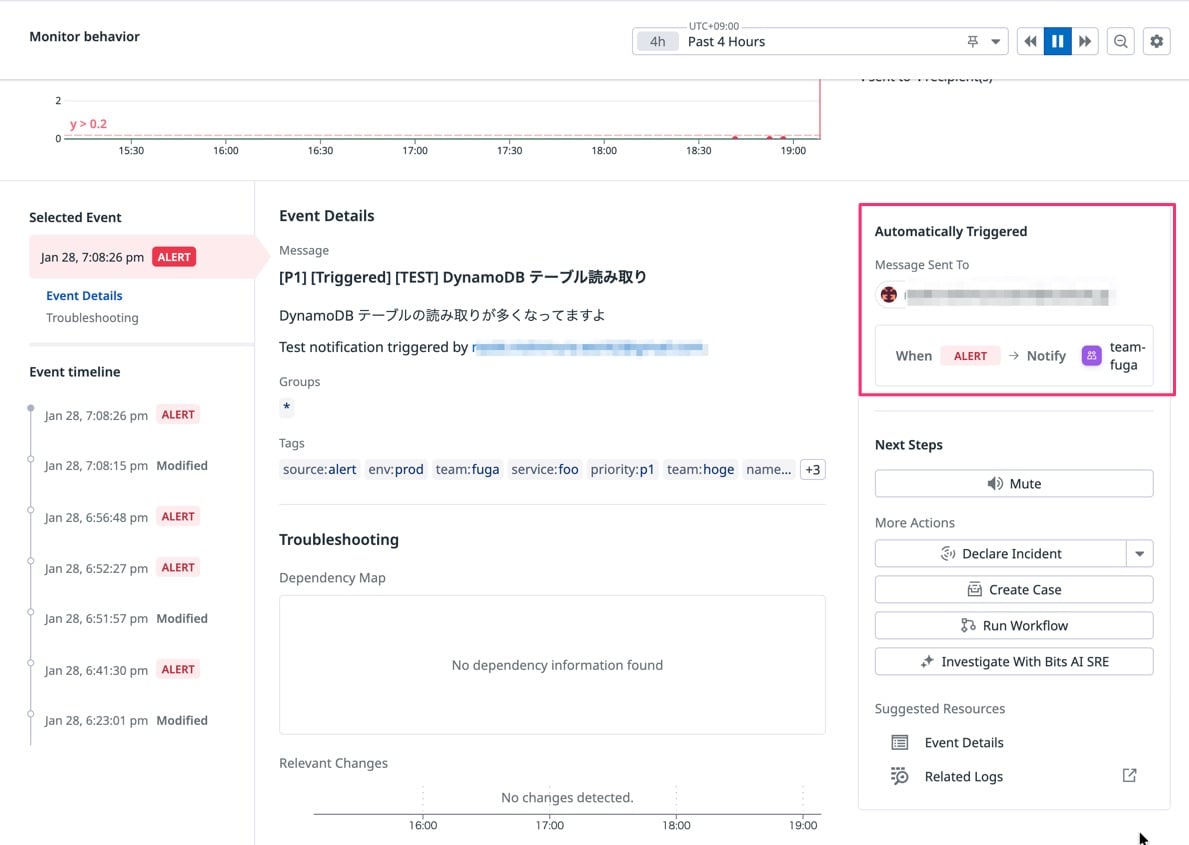Image resolution: width=1189 pixels, height=845 pixels.
Task: Run a workflow with the Run Workflow button
Action: (x=1013, y=625)
